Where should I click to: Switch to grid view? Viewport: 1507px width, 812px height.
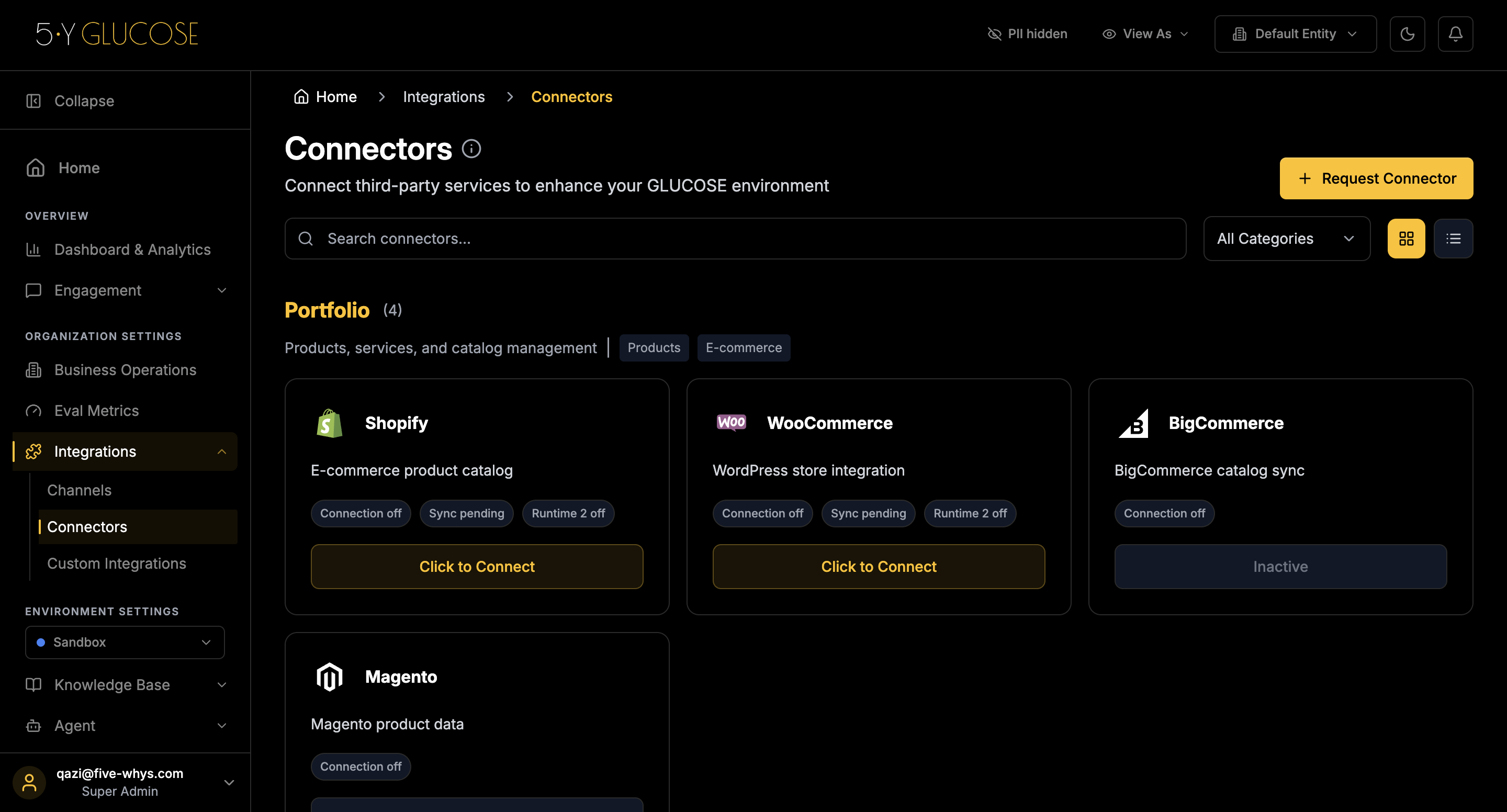[x=1406, y=239]
